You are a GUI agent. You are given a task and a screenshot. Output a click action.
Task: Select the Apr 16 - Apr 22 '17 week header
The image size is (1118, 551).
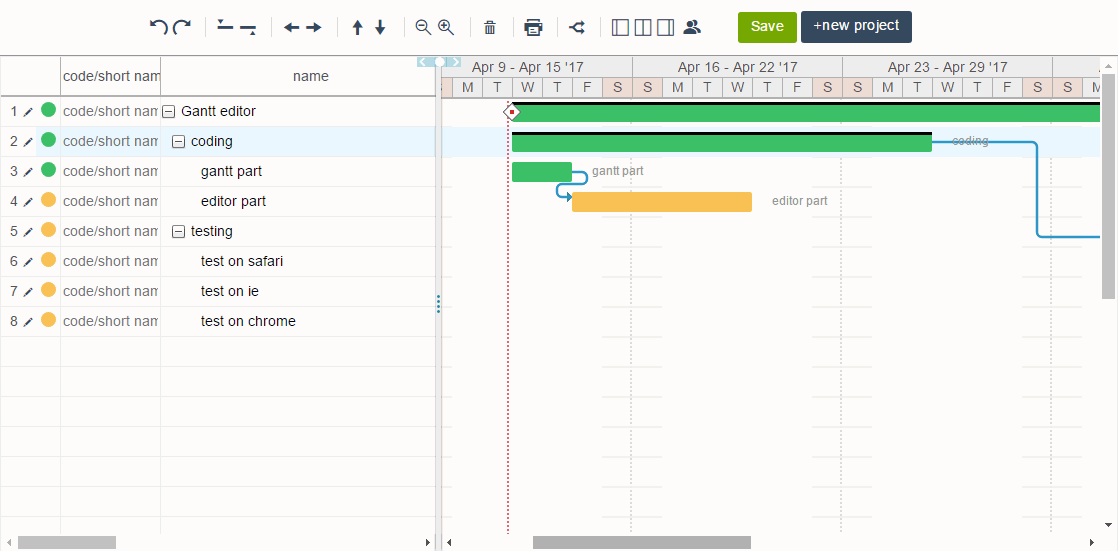pos(737,68)
